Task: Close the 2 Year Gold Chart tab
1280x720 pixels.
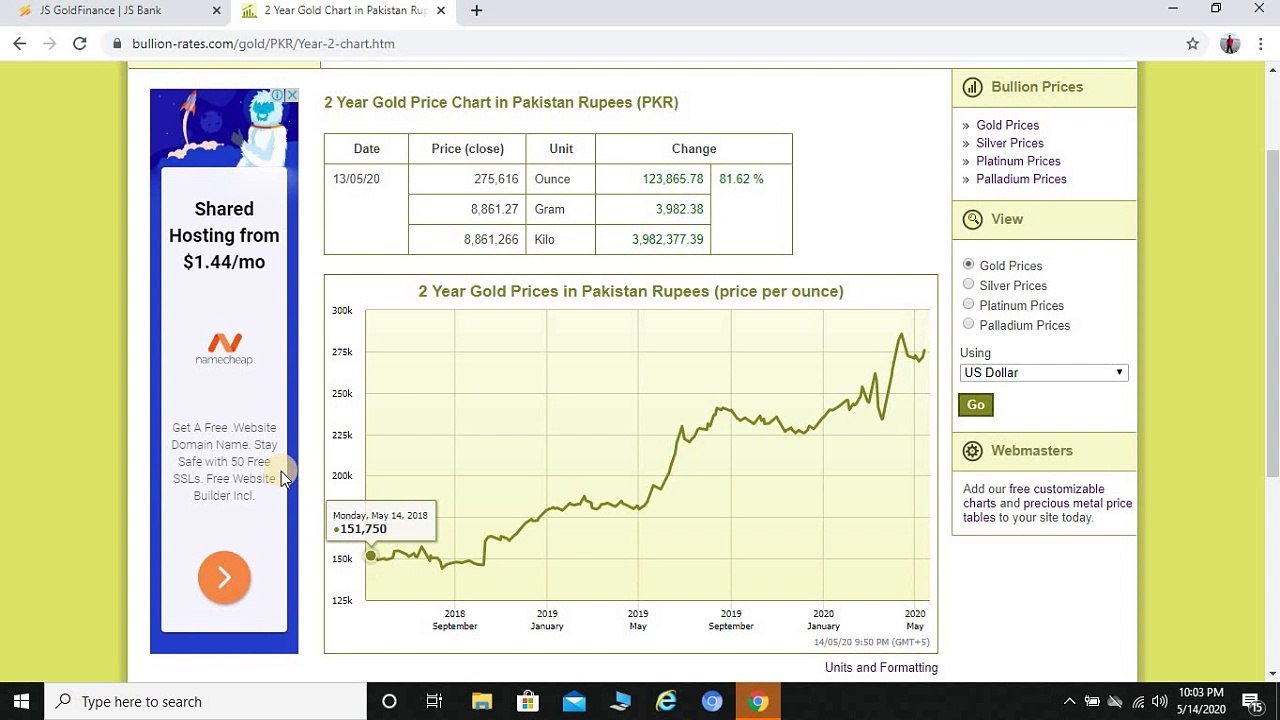Action: pos(441,11)
